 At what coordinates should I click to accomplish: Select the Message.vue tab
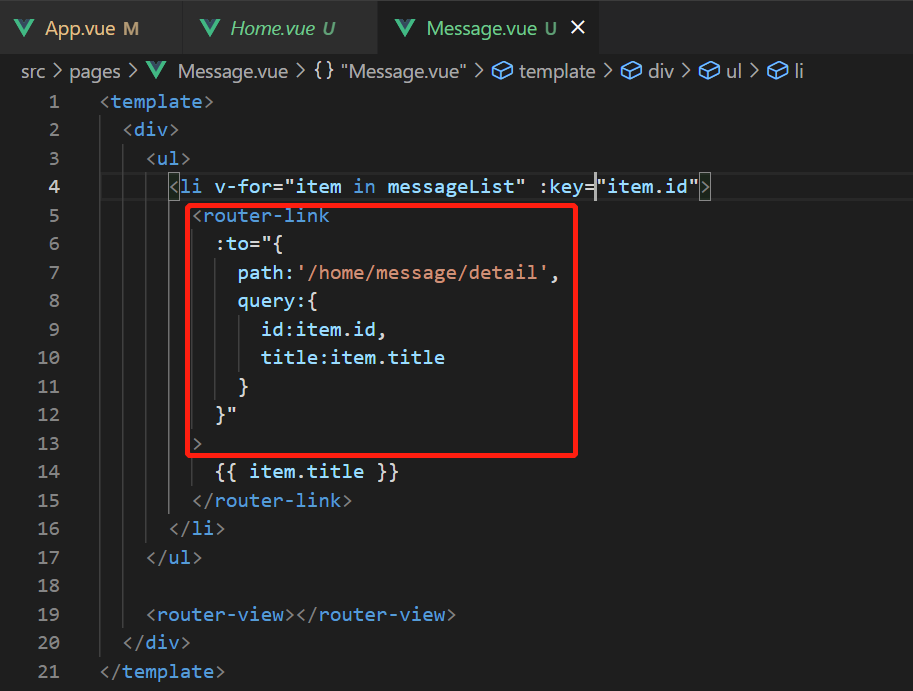pos(488,28)
